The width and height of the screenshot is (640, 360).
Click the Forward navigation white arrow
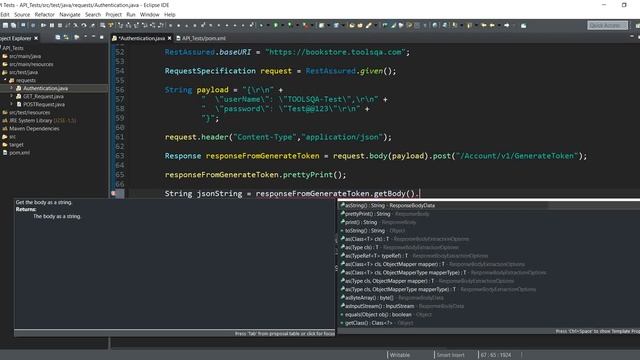point(507,25)
